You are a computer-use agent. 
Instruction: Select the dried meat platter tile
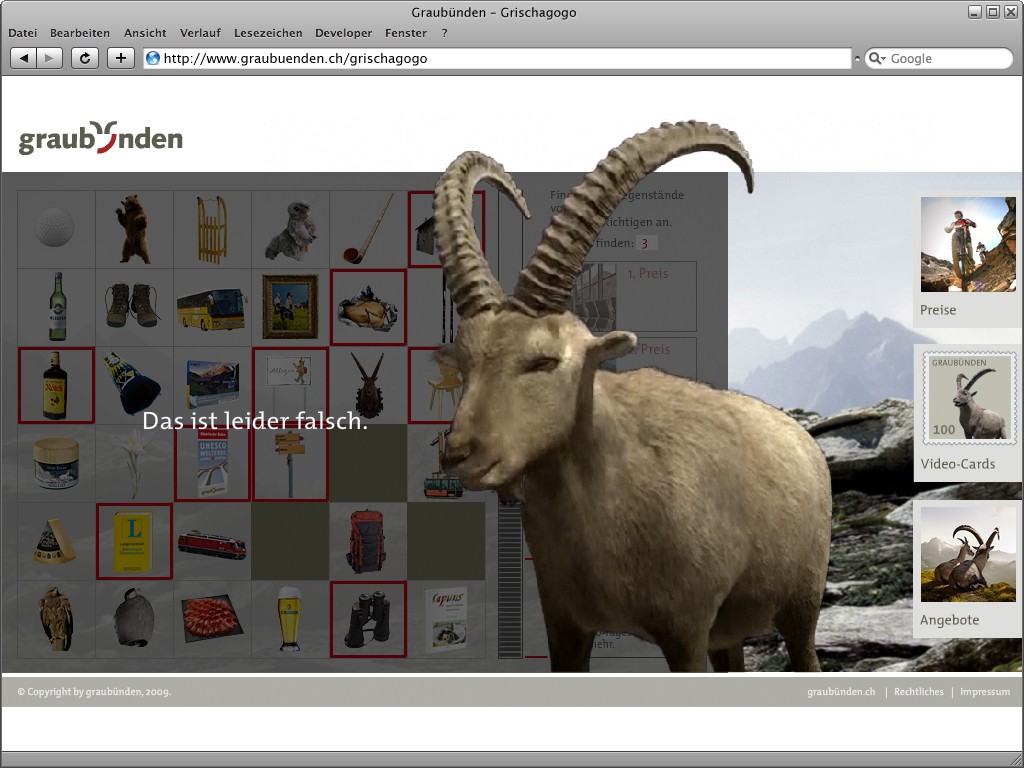pos(212,619)
